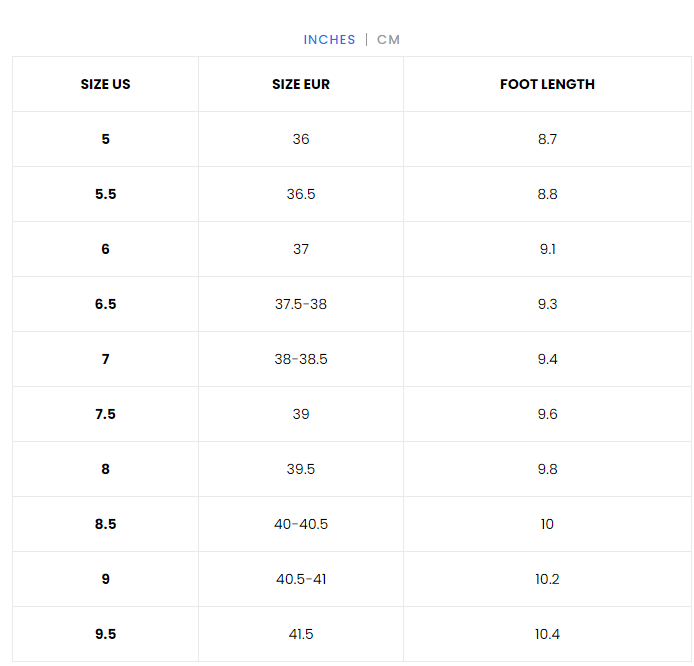Select US size 6.5 cell
The image size is (694, 666).
click(105, 304)
